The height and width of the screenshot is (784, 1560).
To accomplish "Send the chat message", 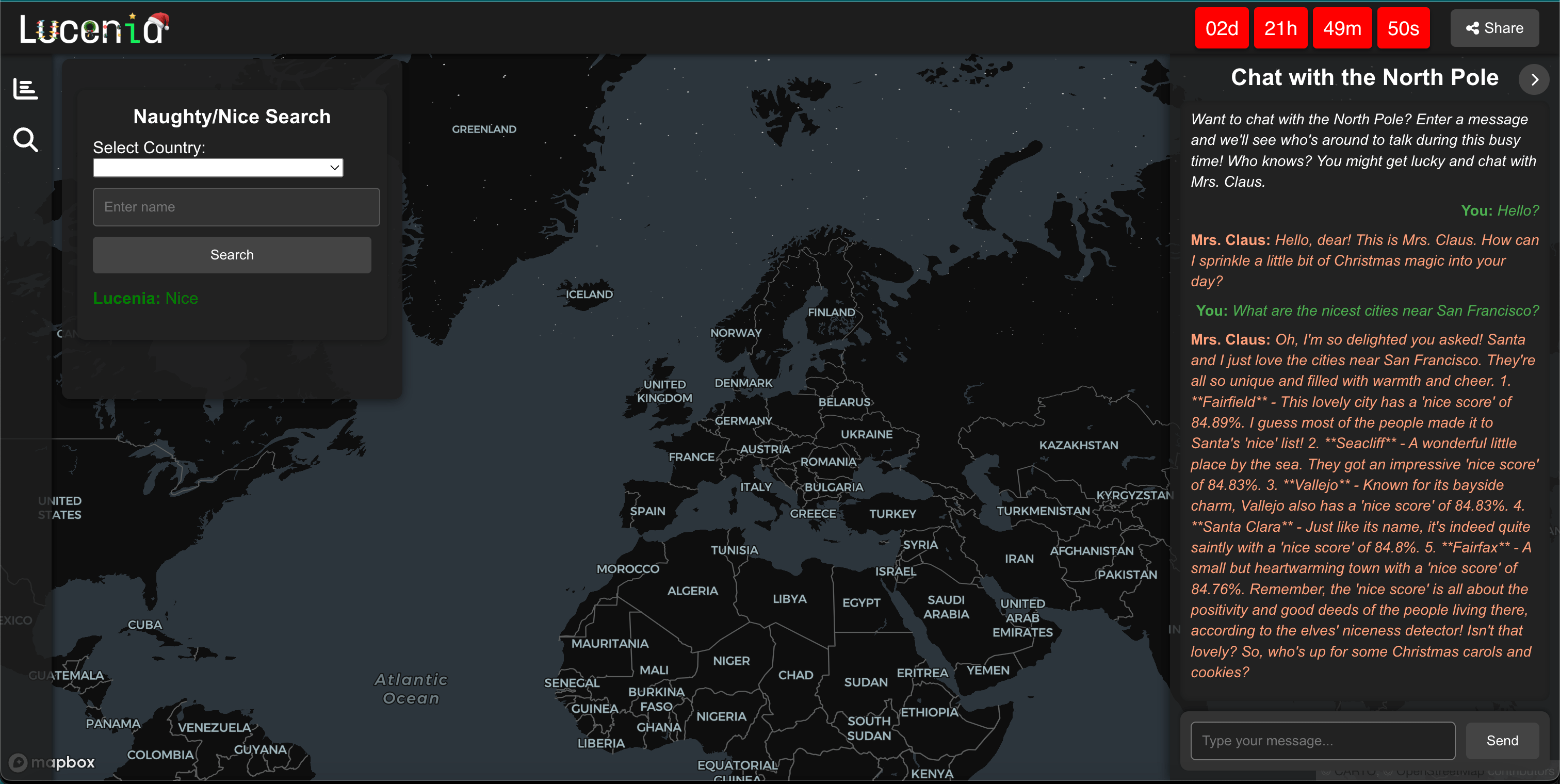I will point(1501,740).
